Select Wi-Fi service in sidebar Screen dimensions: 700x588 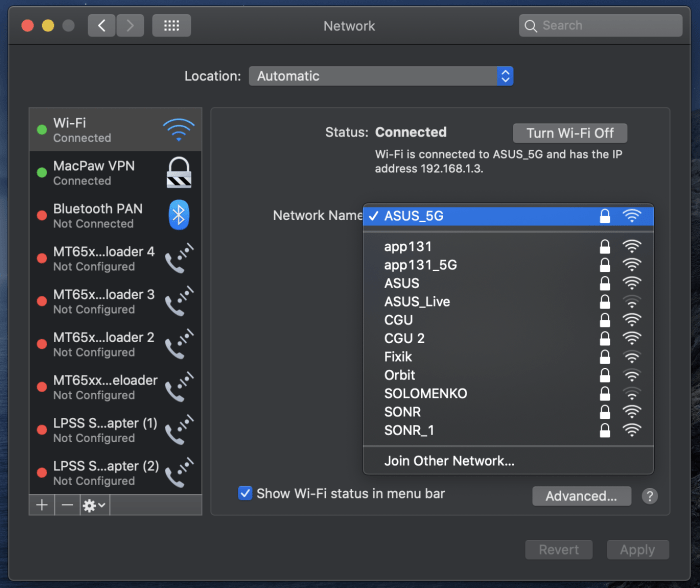point(115,129)
